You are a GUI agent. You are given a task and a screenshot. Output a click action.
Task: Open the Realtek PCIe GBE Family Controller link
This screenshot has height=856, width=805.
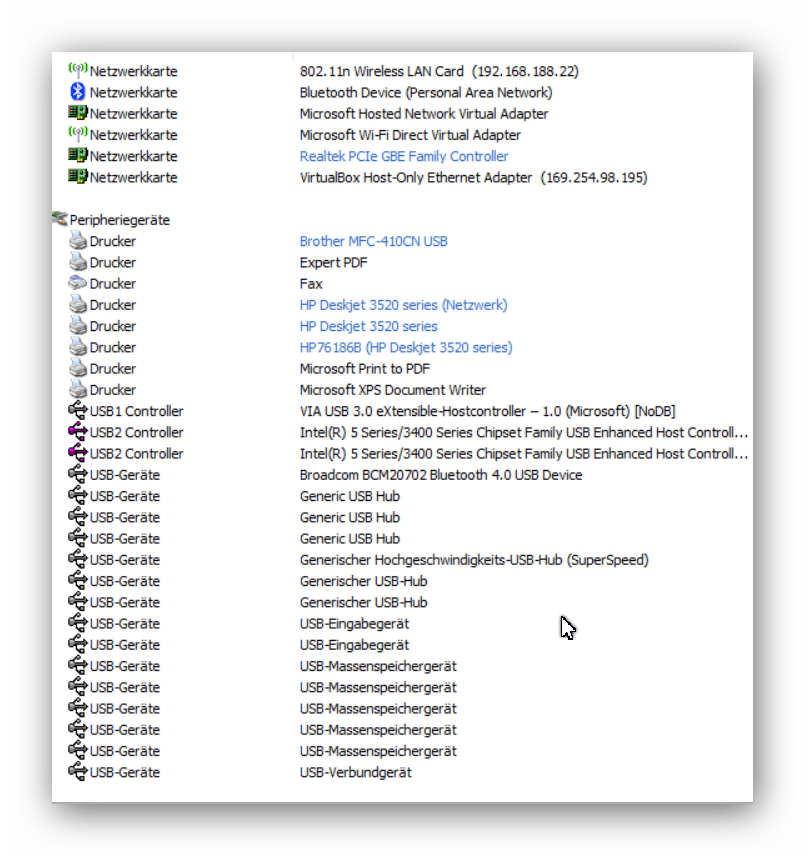[x=404, y=156]
